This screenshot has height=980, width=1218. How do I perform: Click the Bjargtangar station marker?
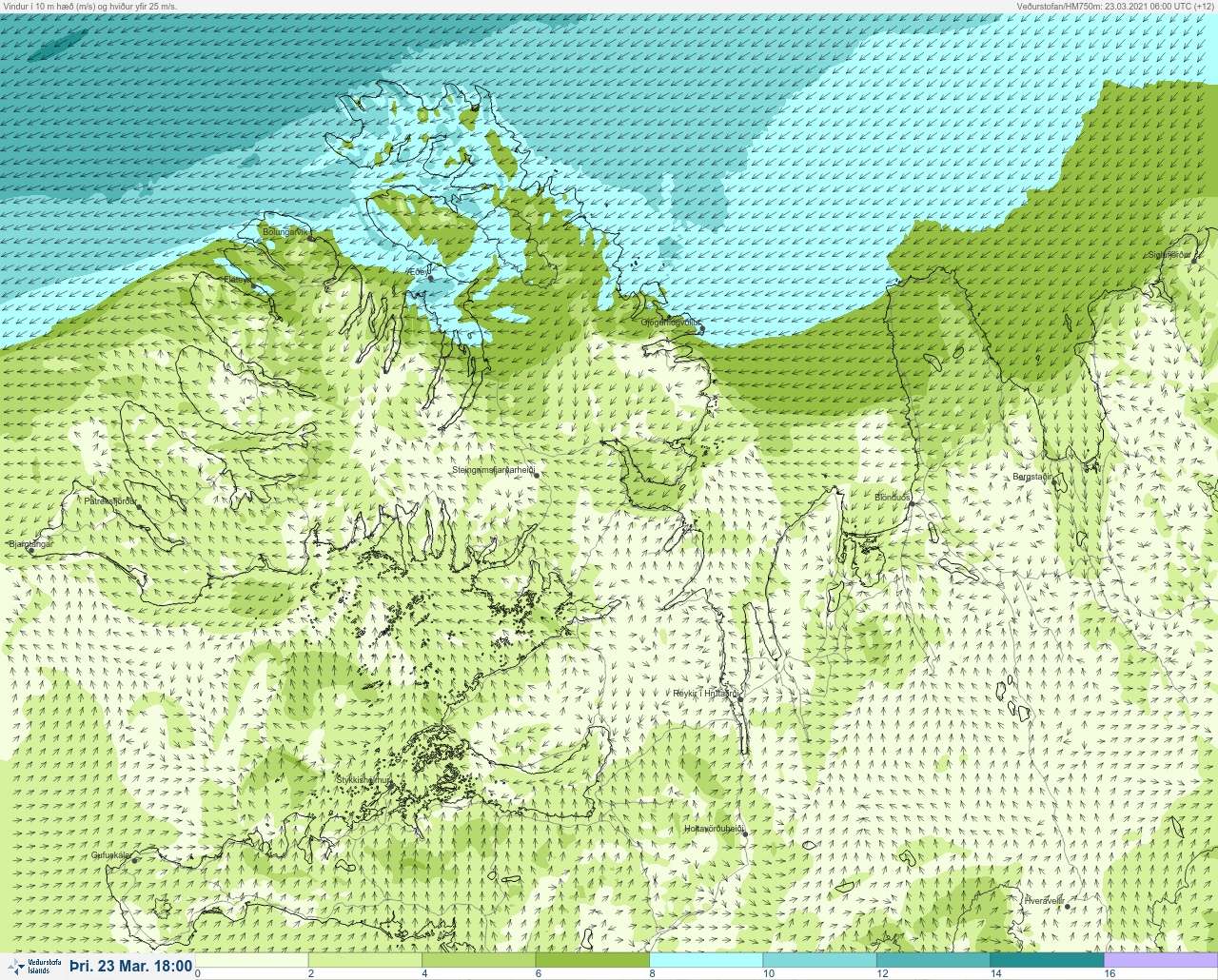(x=31, y=551)
